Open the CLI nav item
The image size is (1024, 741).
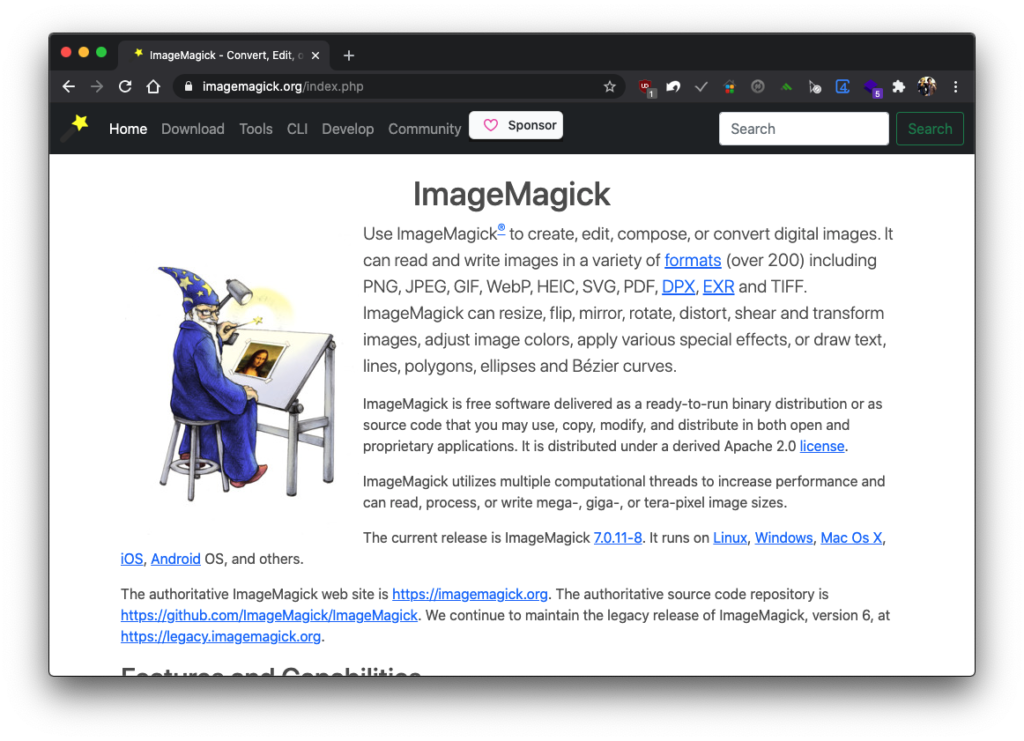pyautogui.click(x=297, y=129)
